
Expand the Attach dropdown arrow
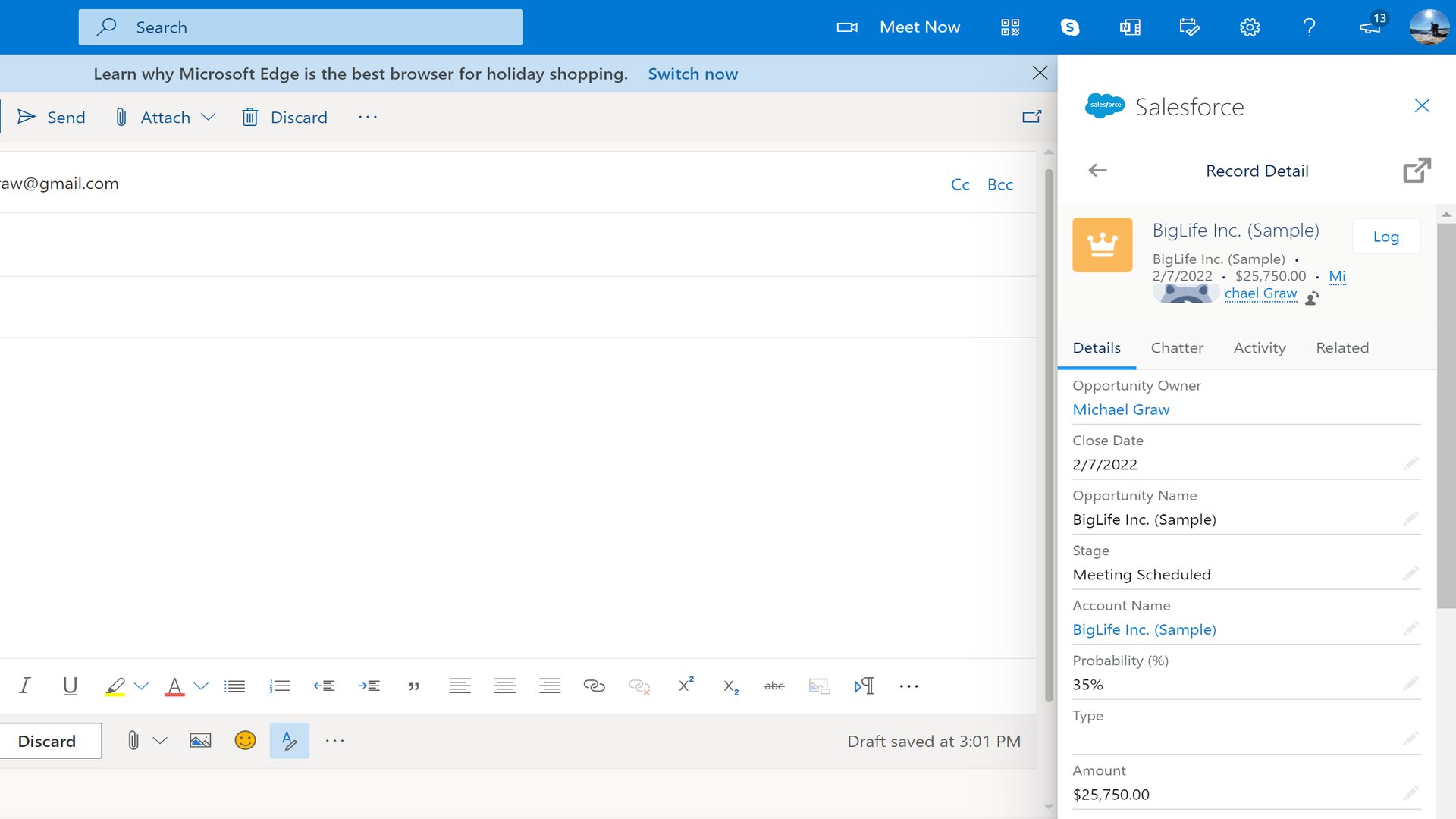pos(209,117)
